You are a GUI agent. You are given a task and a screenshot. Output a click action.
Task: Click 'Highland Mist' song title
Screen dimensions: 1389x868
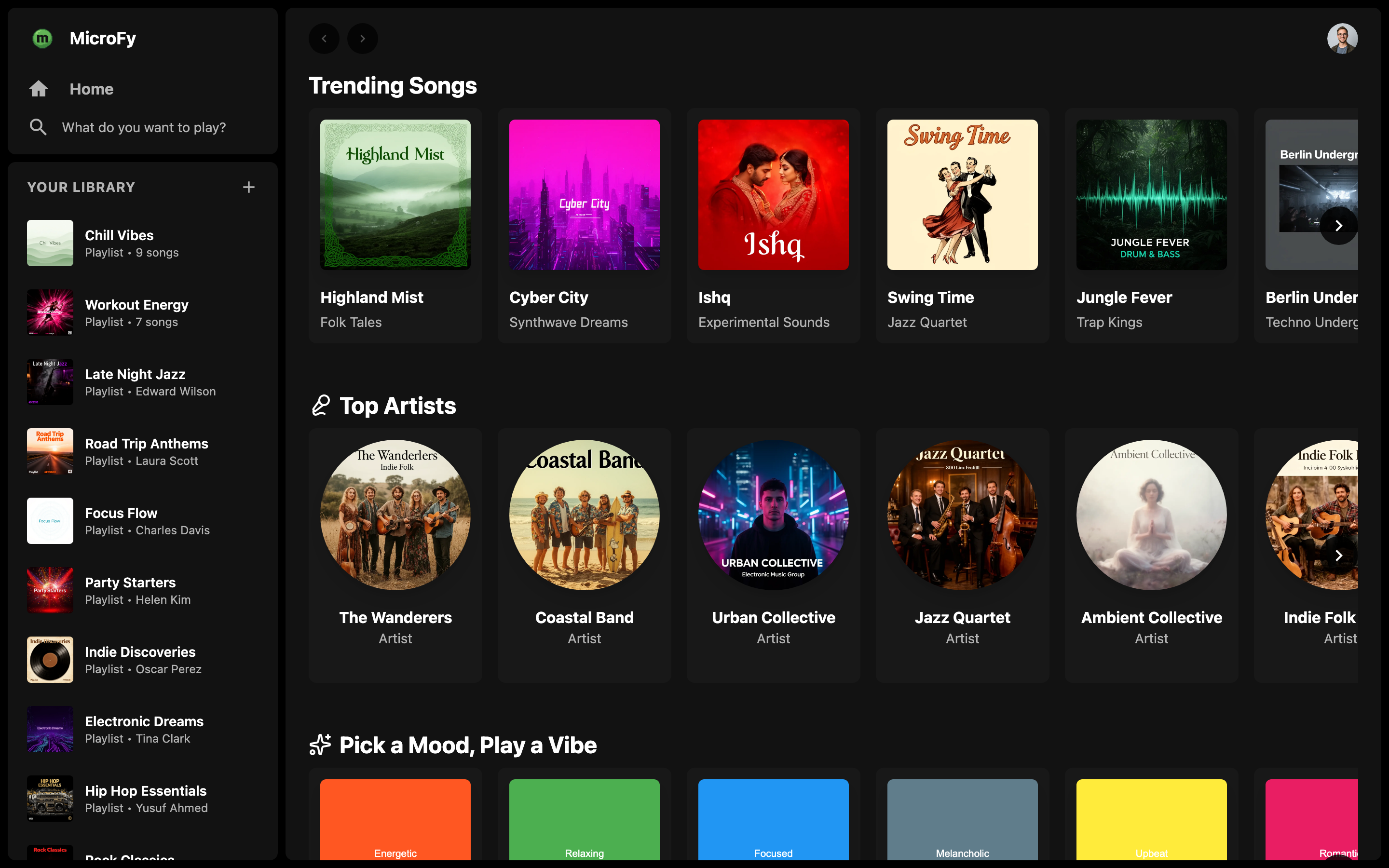[372, 298]
